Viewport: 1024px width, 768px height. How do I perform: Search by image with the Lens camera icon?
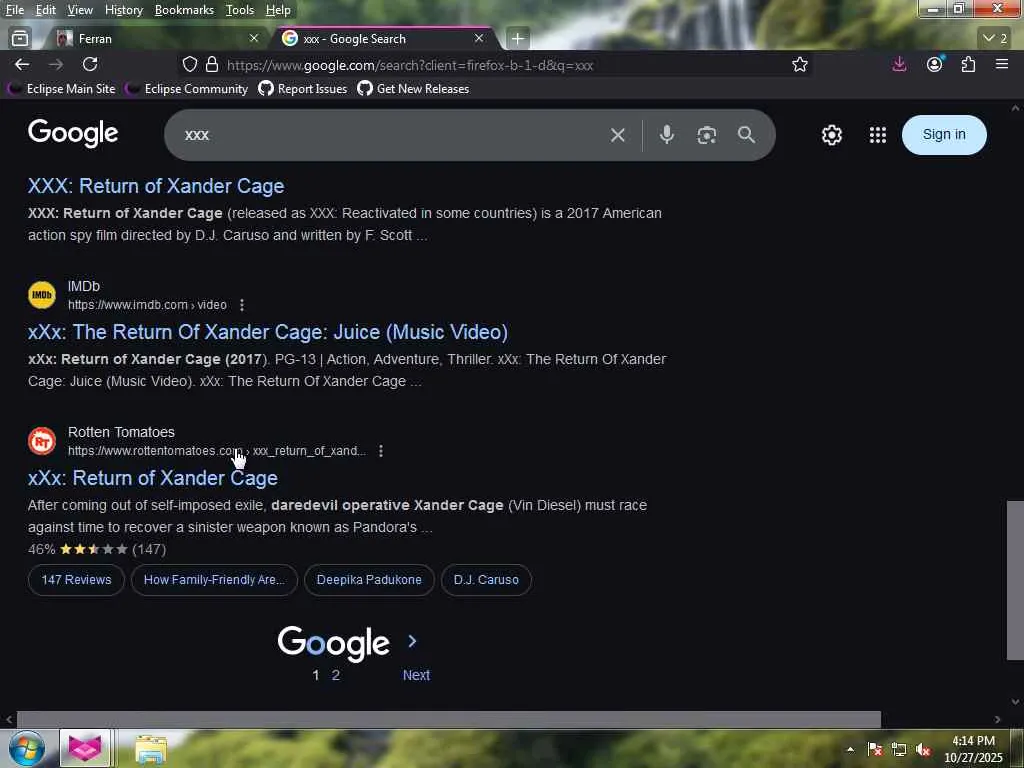(707, 135)
